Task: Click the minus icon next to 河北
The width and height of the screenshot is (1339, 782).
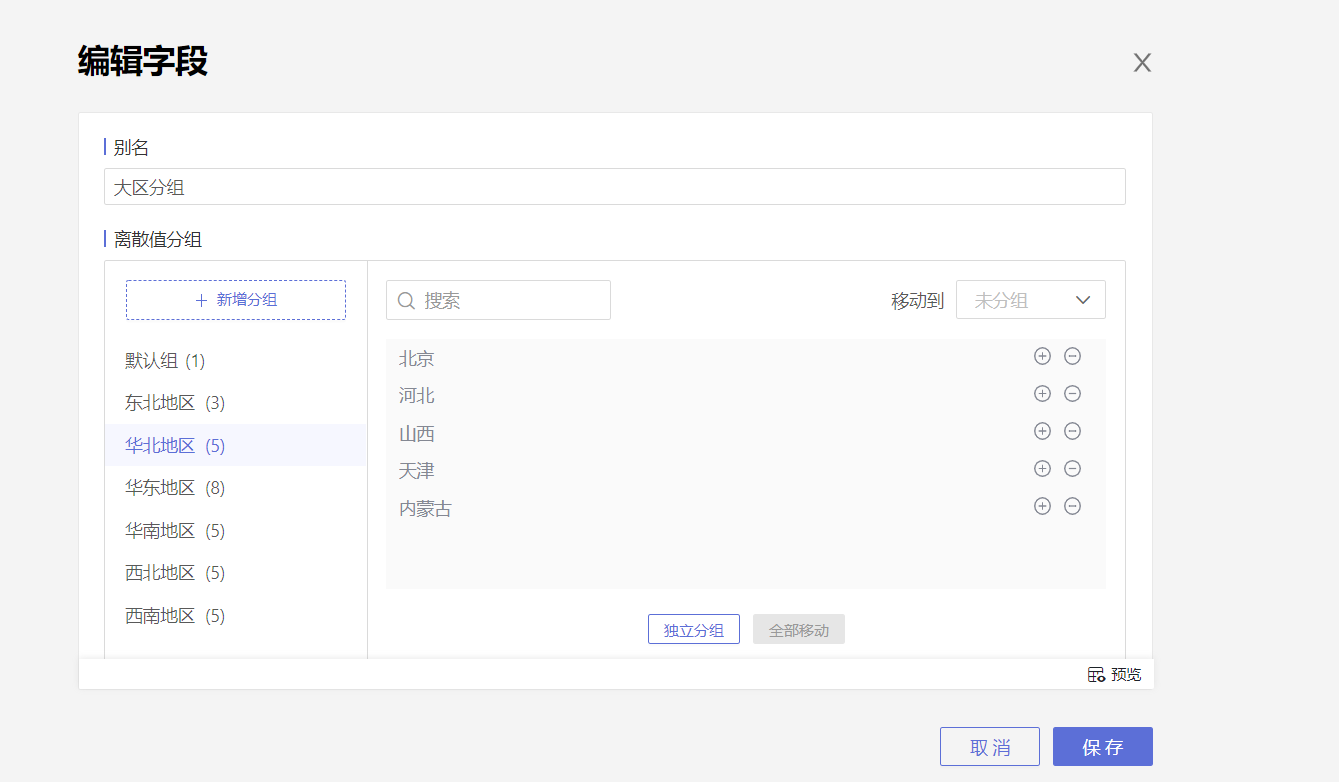Action: click(1072, 394)
